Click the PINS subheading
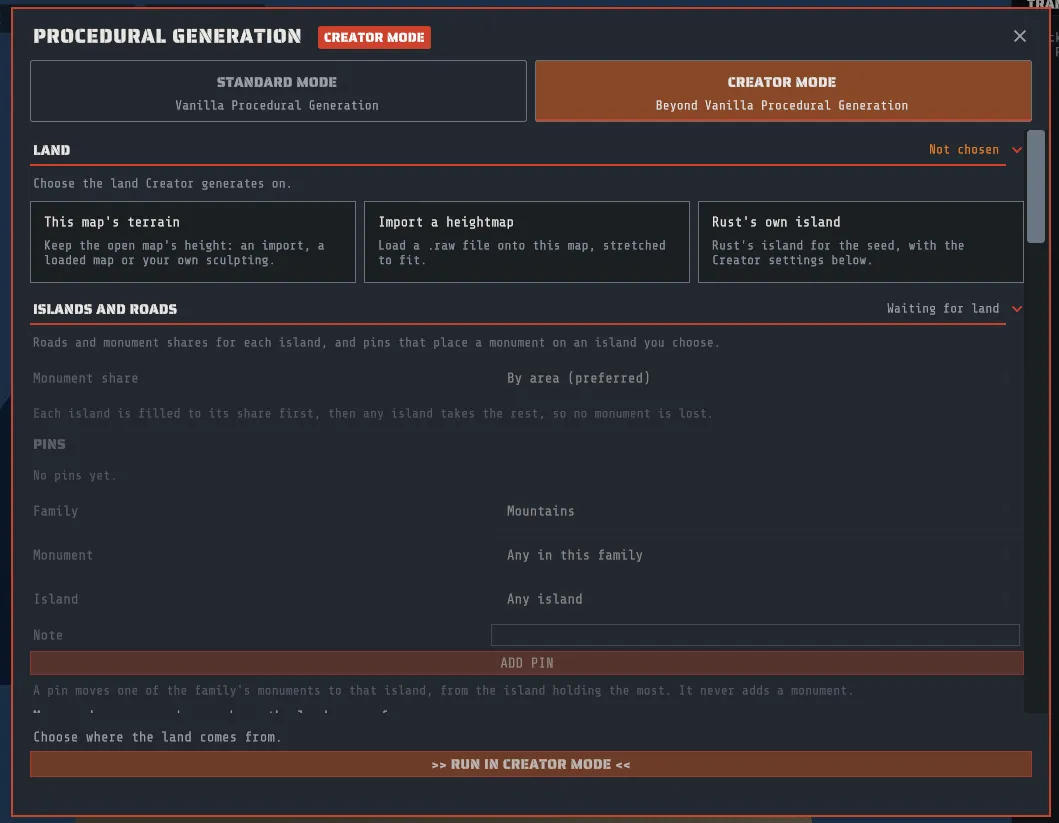The width and height of the screenshot is (1059, 823). coord(49,444)
